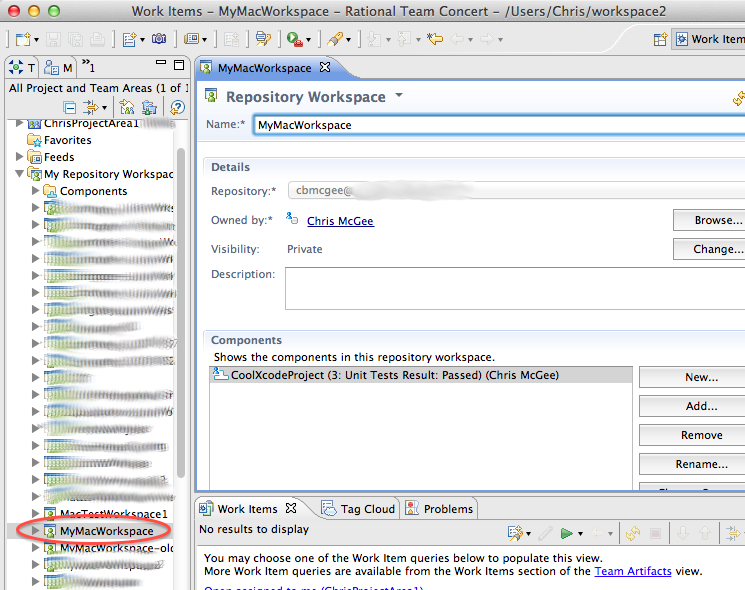The image size is (745, 590).
Task: Click the Browse... button for owner
Action: click(x=709, y=220)
